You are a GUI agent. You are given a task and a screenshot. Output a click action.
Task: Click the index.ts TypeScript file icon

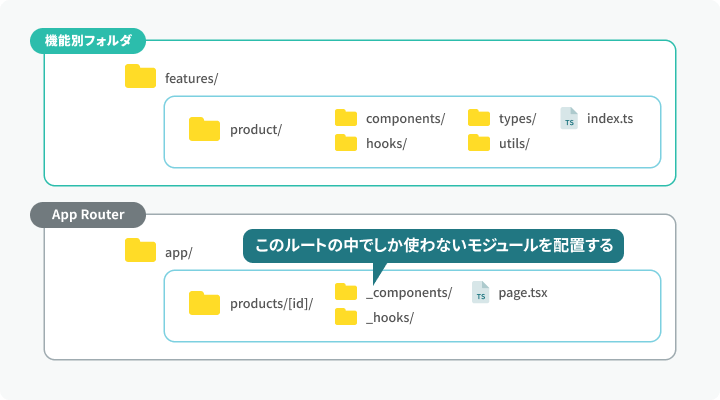pos(569,118)
